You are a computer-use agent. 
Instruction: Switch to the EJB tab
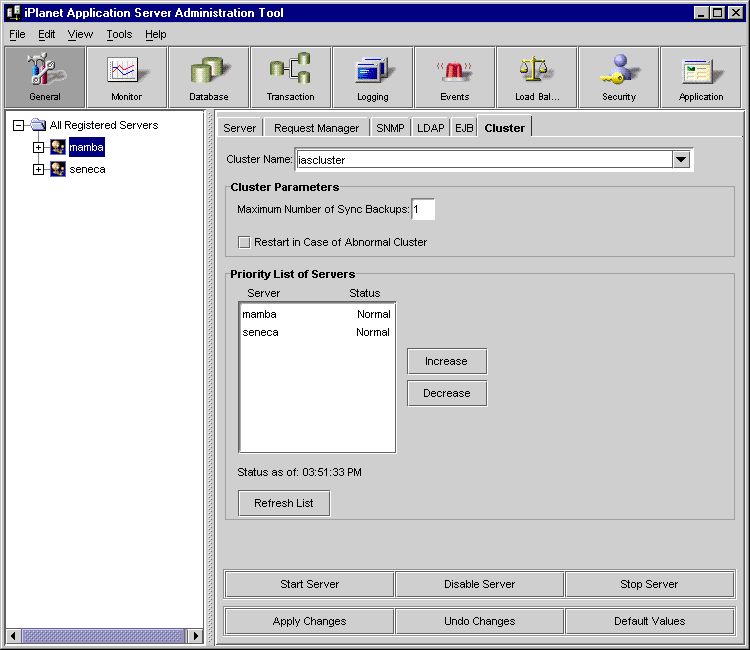tap(464, 128)
